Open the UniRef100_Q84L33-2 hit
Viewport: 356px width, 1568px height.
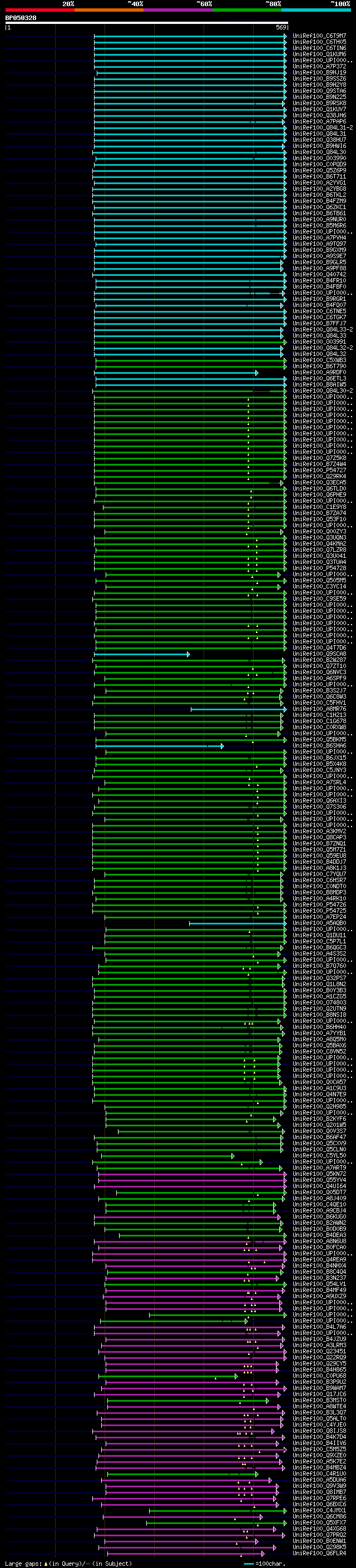[x=323, y=329]
